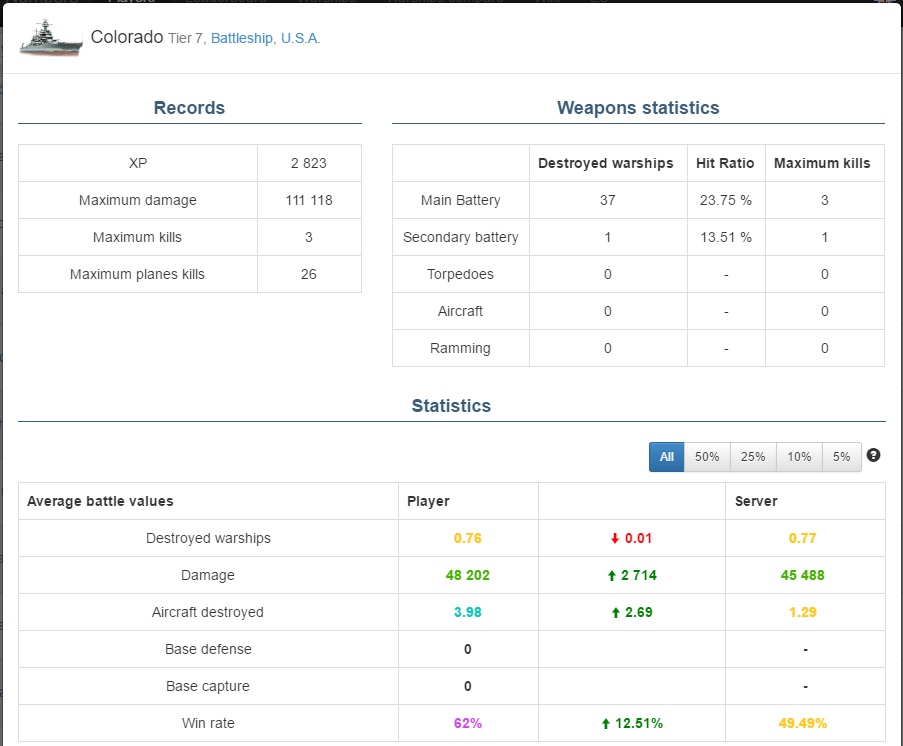Switch statistics filter to 50%
The width and height of the screenshot is (903, 746).
[707, 457]
